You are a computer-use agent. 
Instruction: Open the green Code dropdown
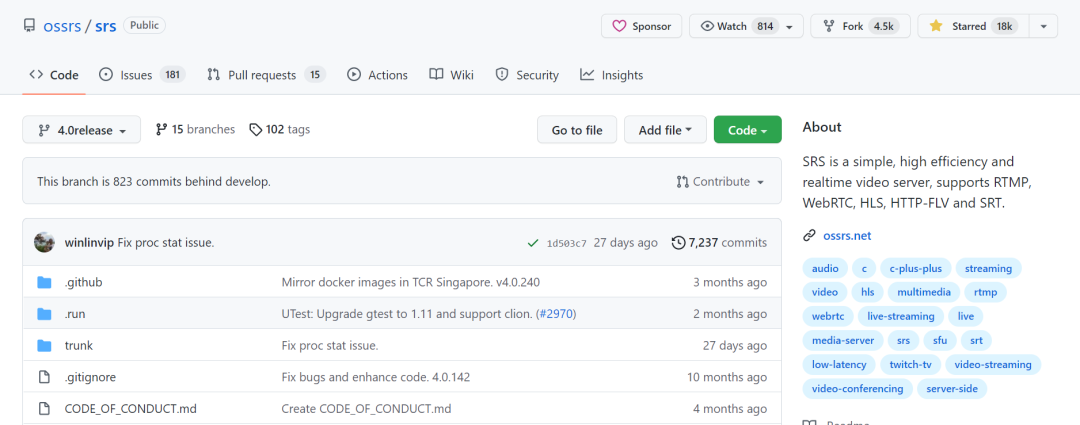point(747,130)
